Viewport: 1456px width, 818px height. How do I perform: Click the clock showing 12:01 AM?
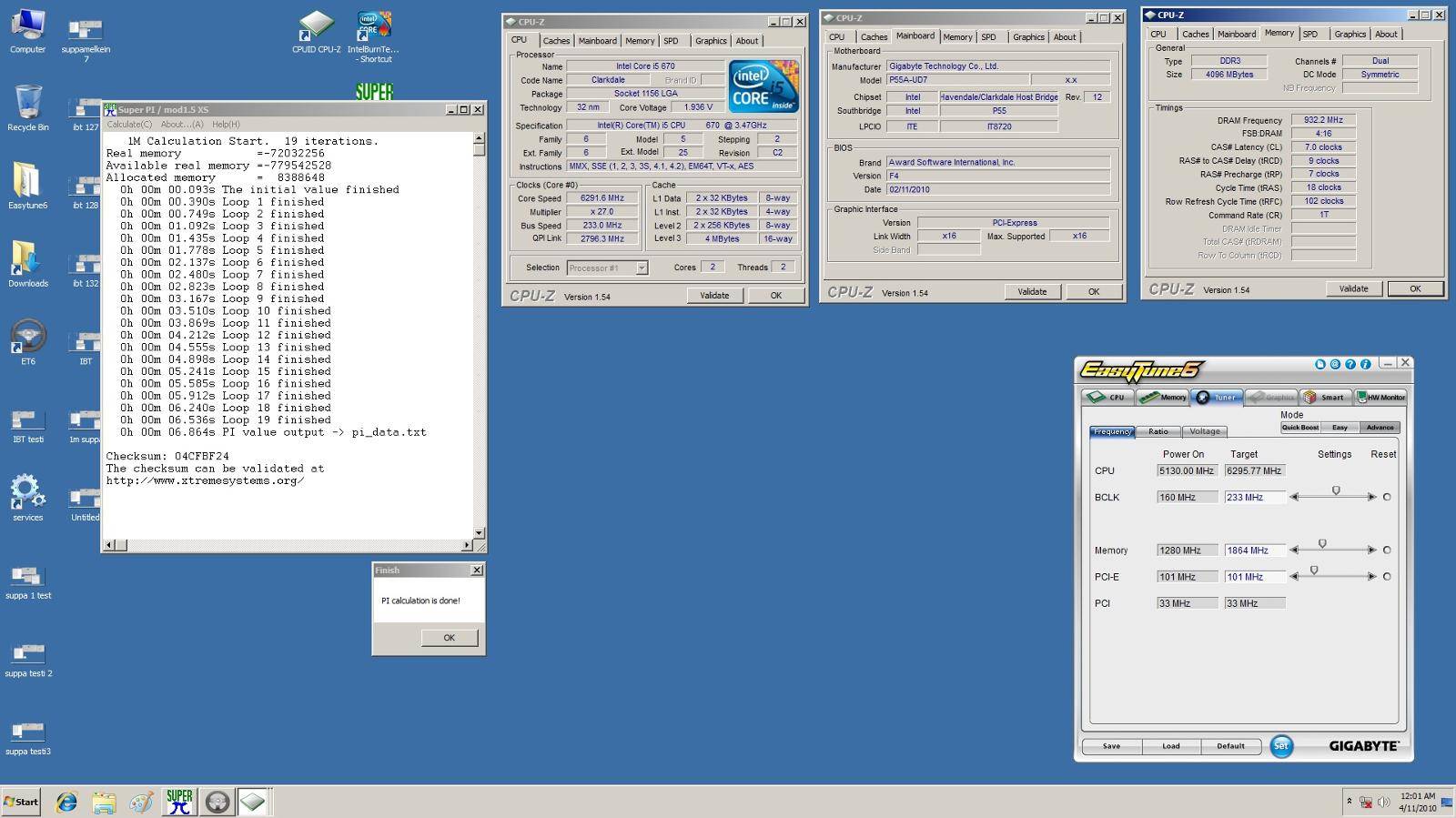(1418, 796)
